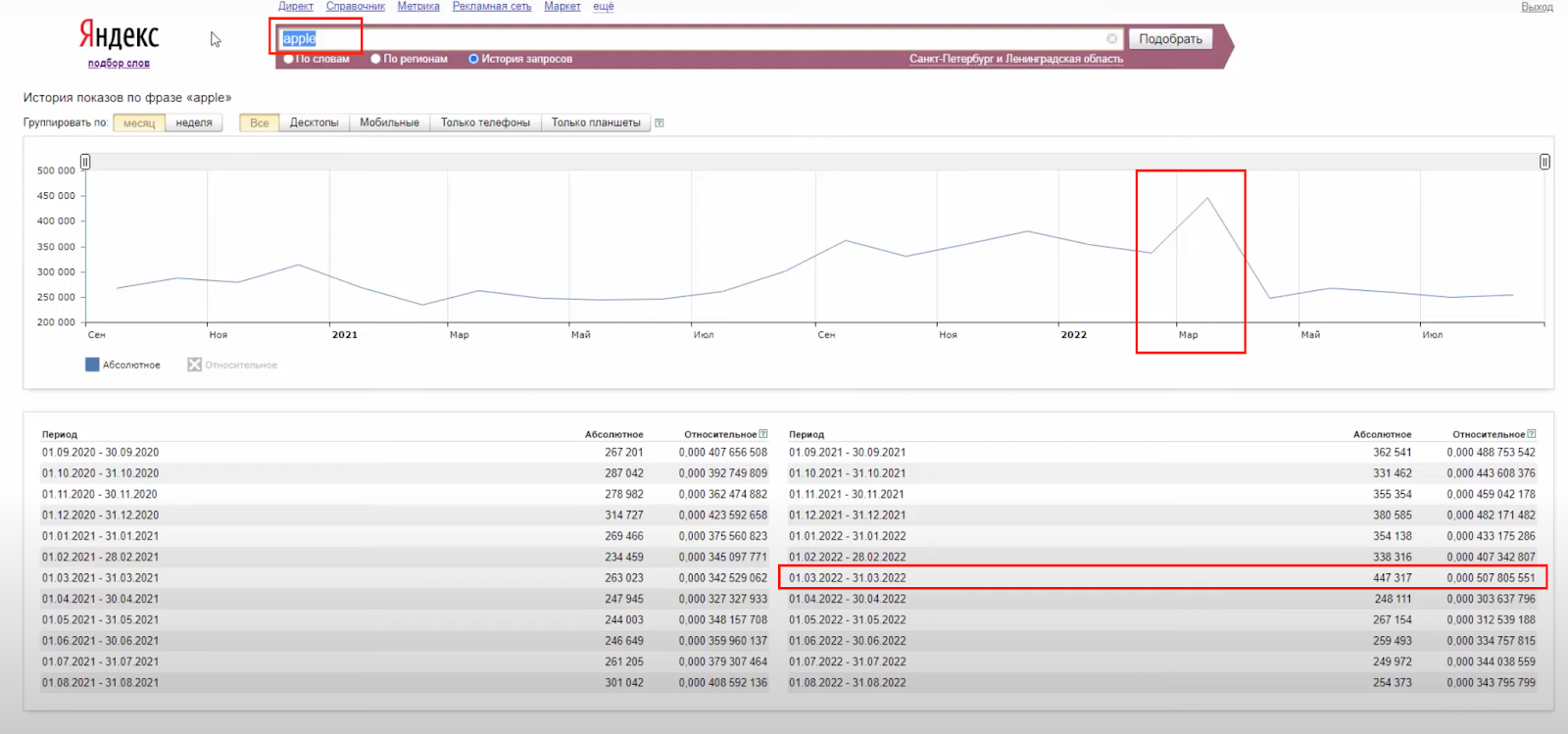Click the help icon beside device tabs
Viewport: 1568px width, 734px height.
(x=660, y=123)
